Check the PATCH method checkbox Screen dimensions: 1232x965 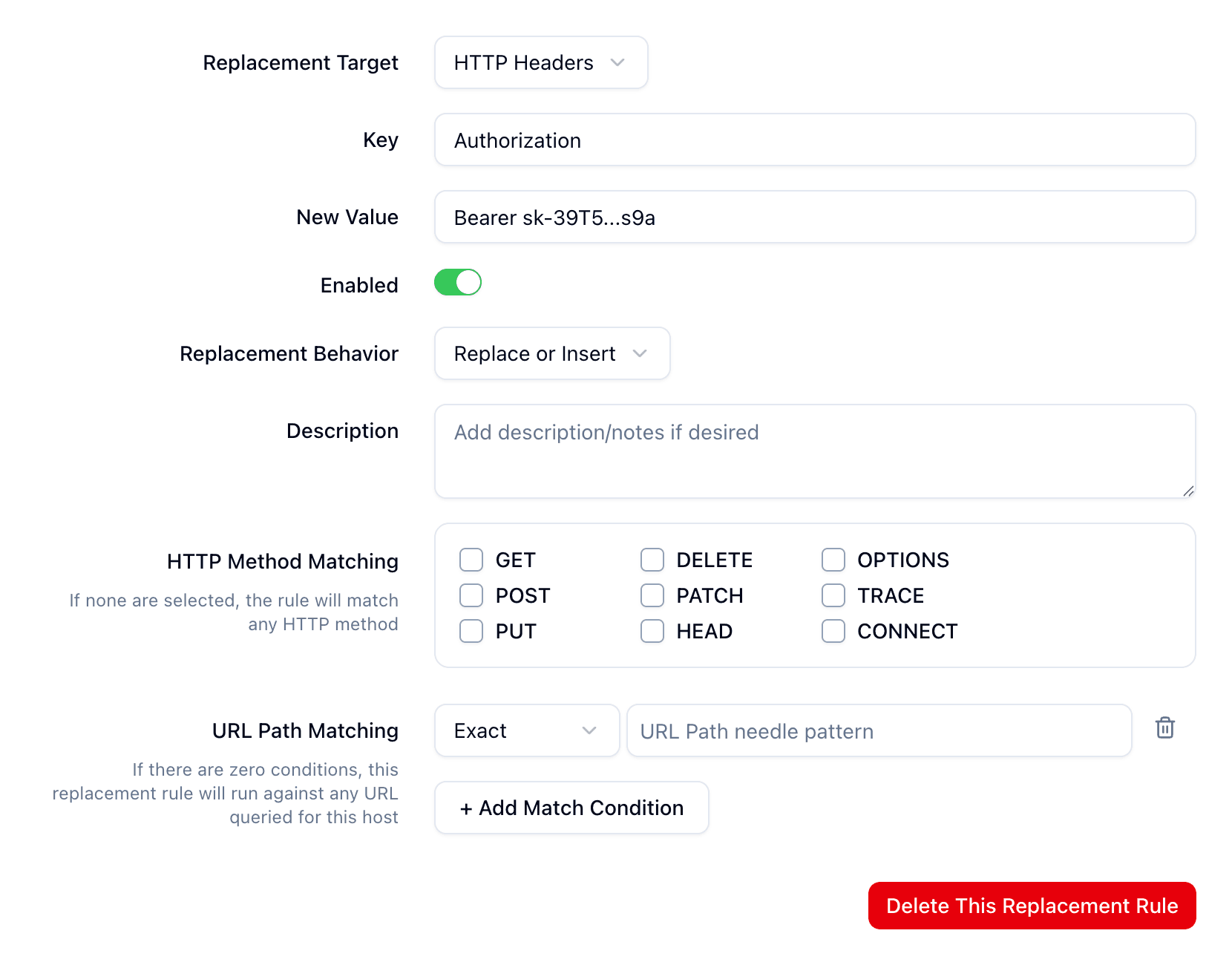[x=652, y=595]
